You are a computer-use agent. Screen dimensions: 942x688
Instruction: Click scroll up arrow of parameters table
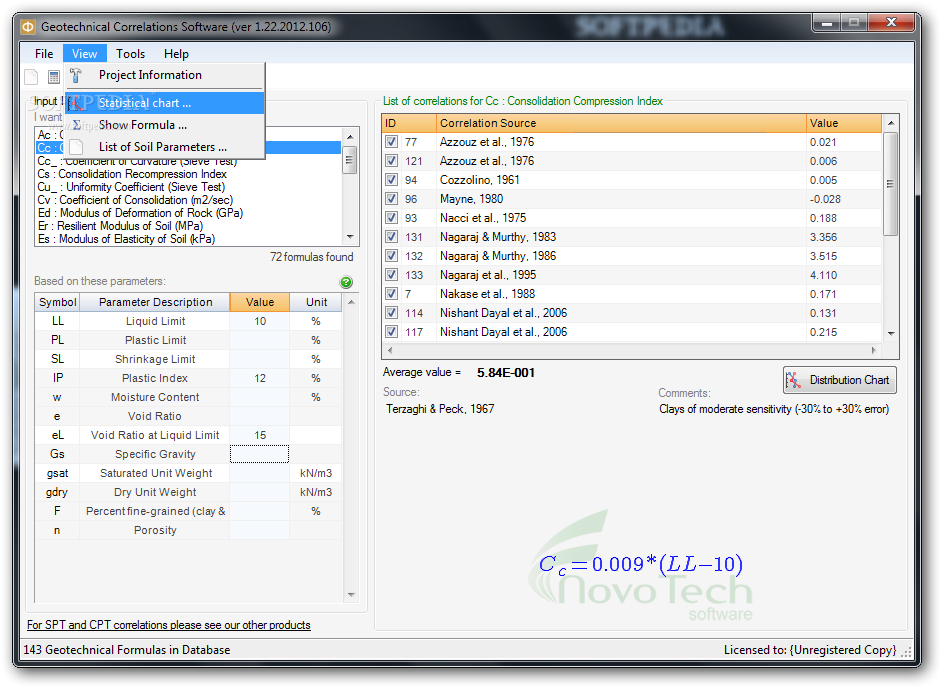351,302
